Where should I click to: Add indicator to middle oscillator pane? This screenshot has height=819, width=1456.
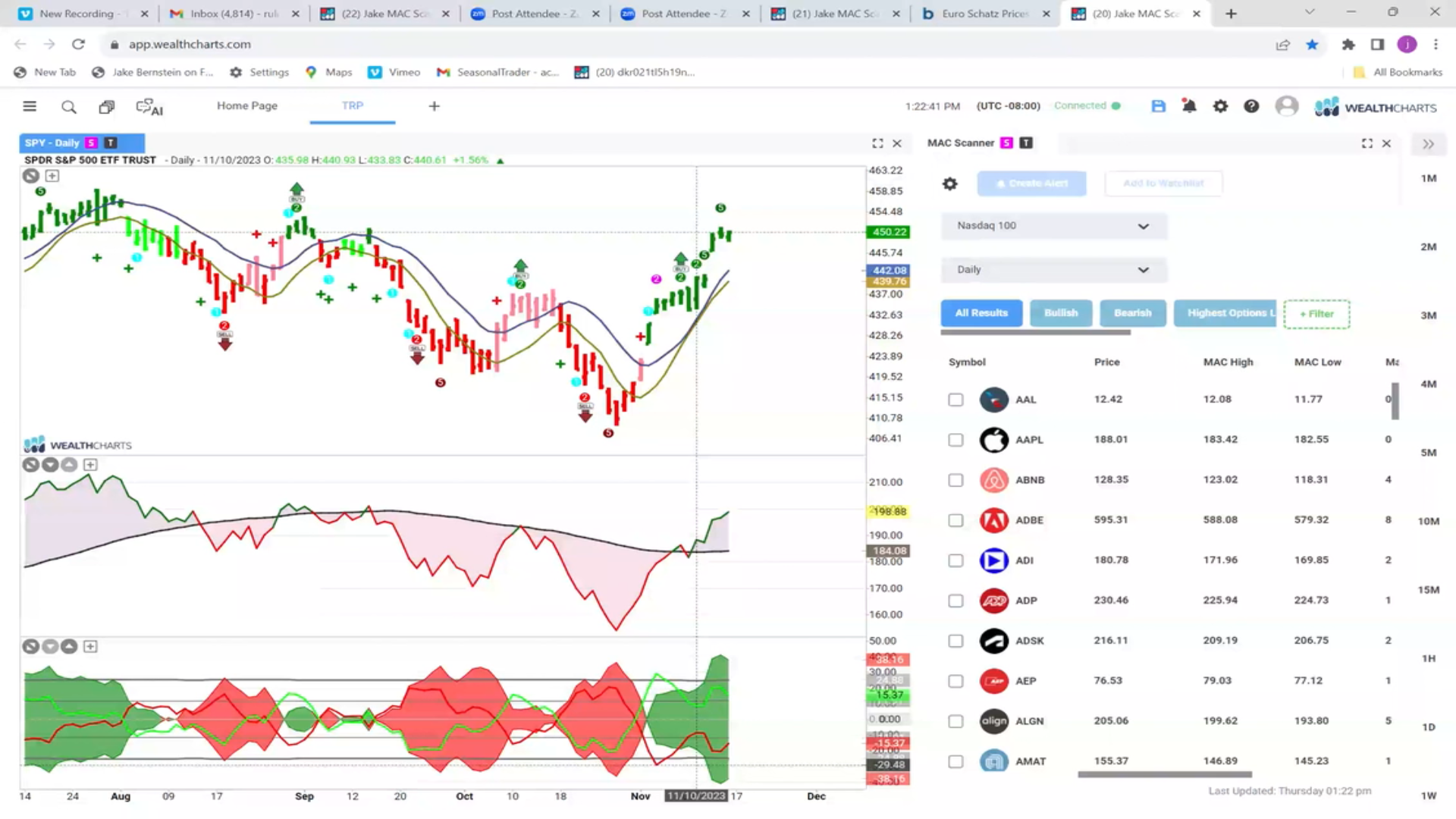[x=90, y=465]
